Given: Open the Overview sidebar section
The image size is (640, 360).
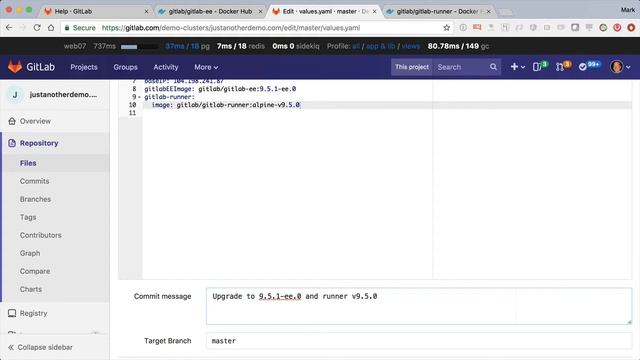Looking at the screenshot, I should click(x=55, y=121).
